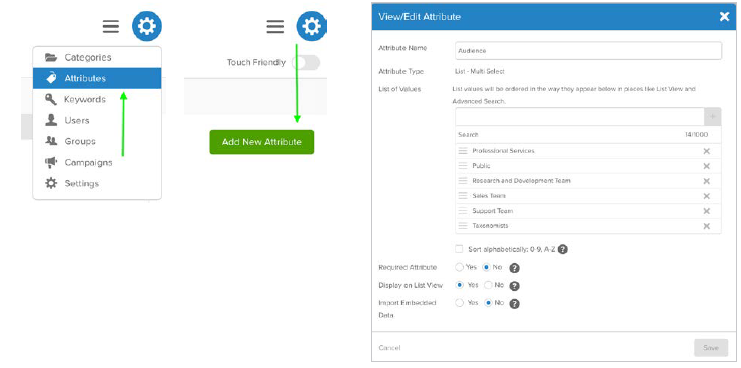Set Import Embedded Data to Yes
This screenshot has width=741, height=368.
[x=459, y=303]
